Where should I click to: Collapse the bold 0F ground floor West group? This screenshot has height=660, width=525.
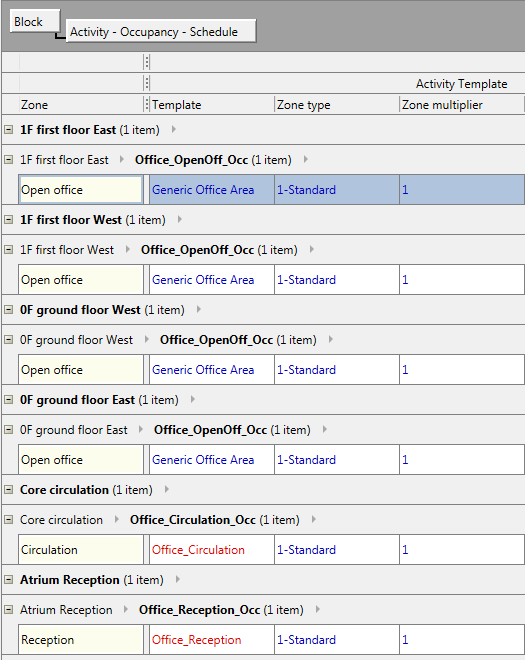[x=8, y=310]
